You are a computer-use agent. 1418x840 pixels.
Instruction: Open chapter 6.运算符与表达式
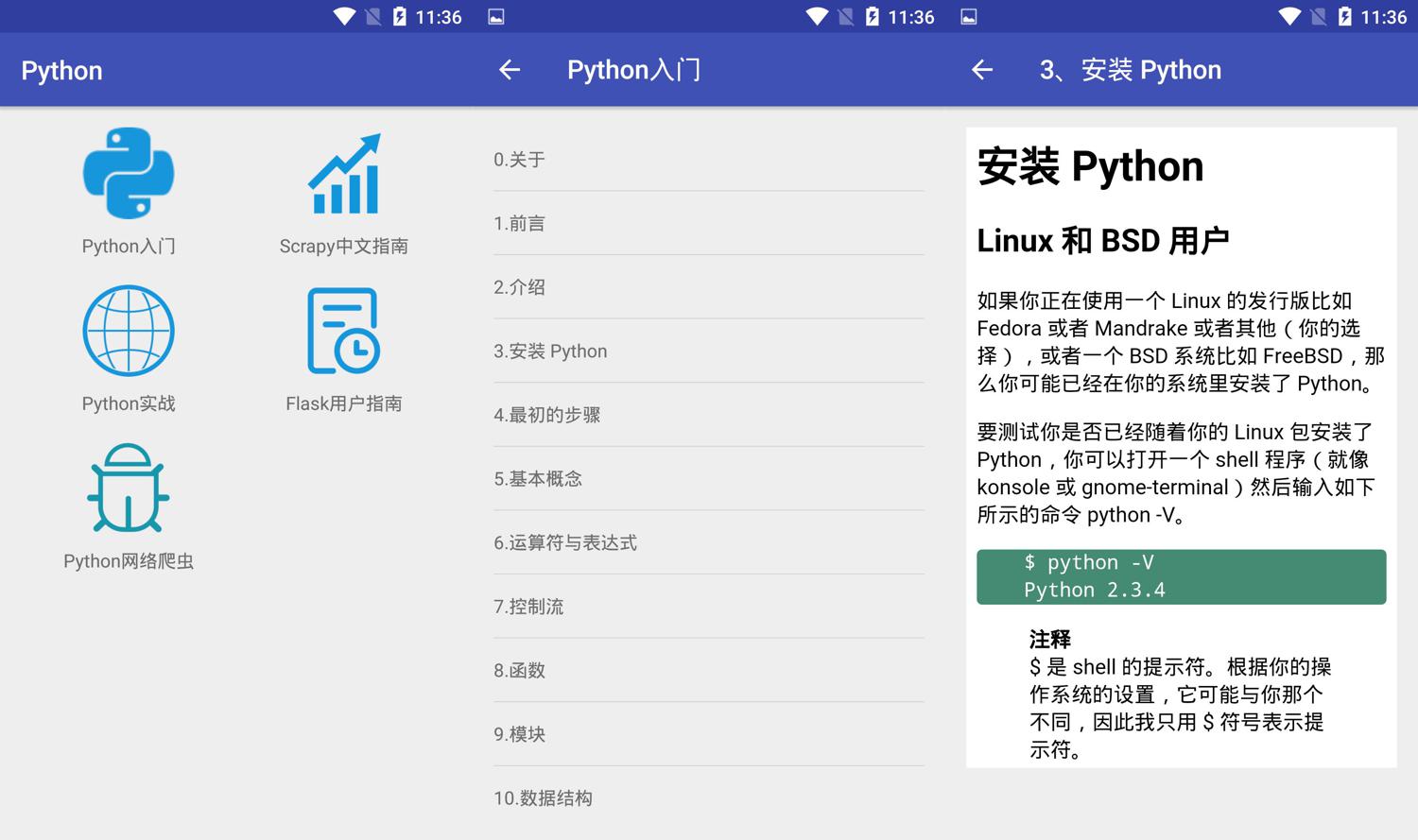(x=708, y=542)
